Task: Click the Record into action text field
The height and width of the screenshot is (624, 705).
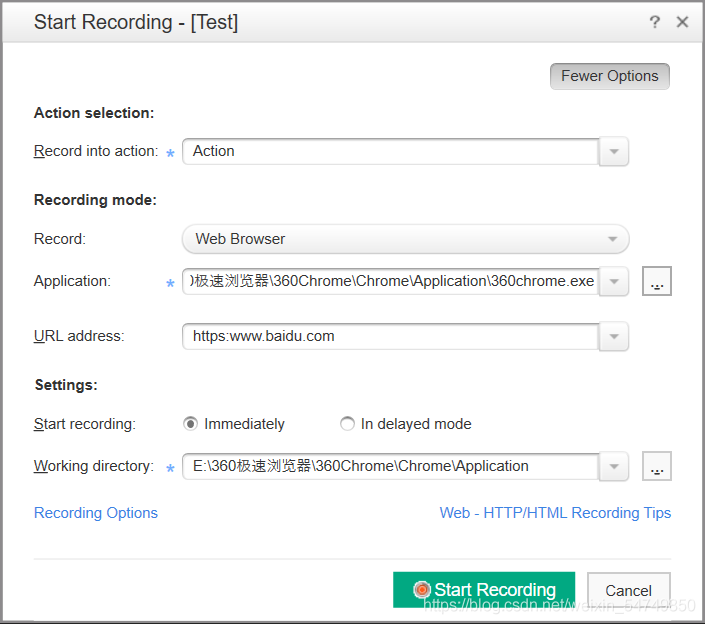Action: coord(390,152)
